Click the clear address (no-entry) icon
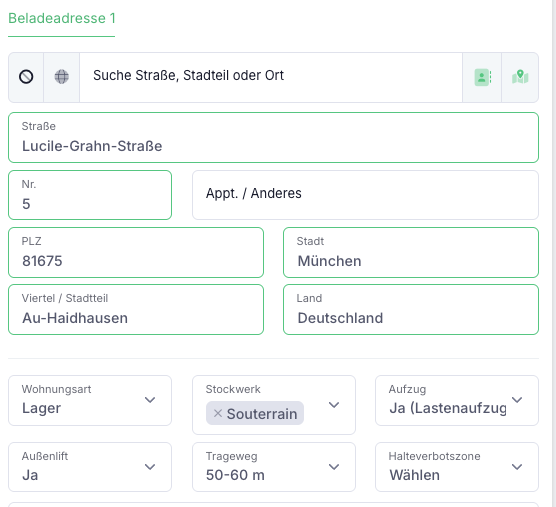 pyautogui.click(x=26, y=77)
